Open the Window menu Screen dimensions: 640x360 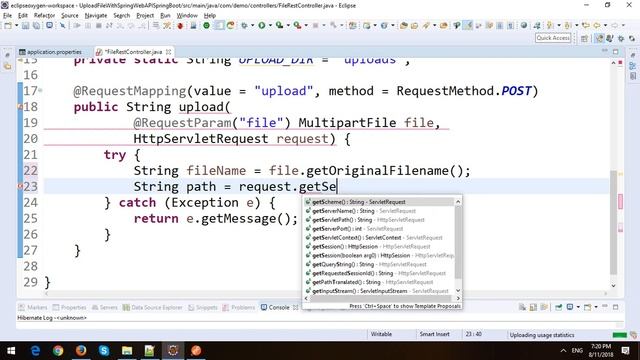(187, 16)
